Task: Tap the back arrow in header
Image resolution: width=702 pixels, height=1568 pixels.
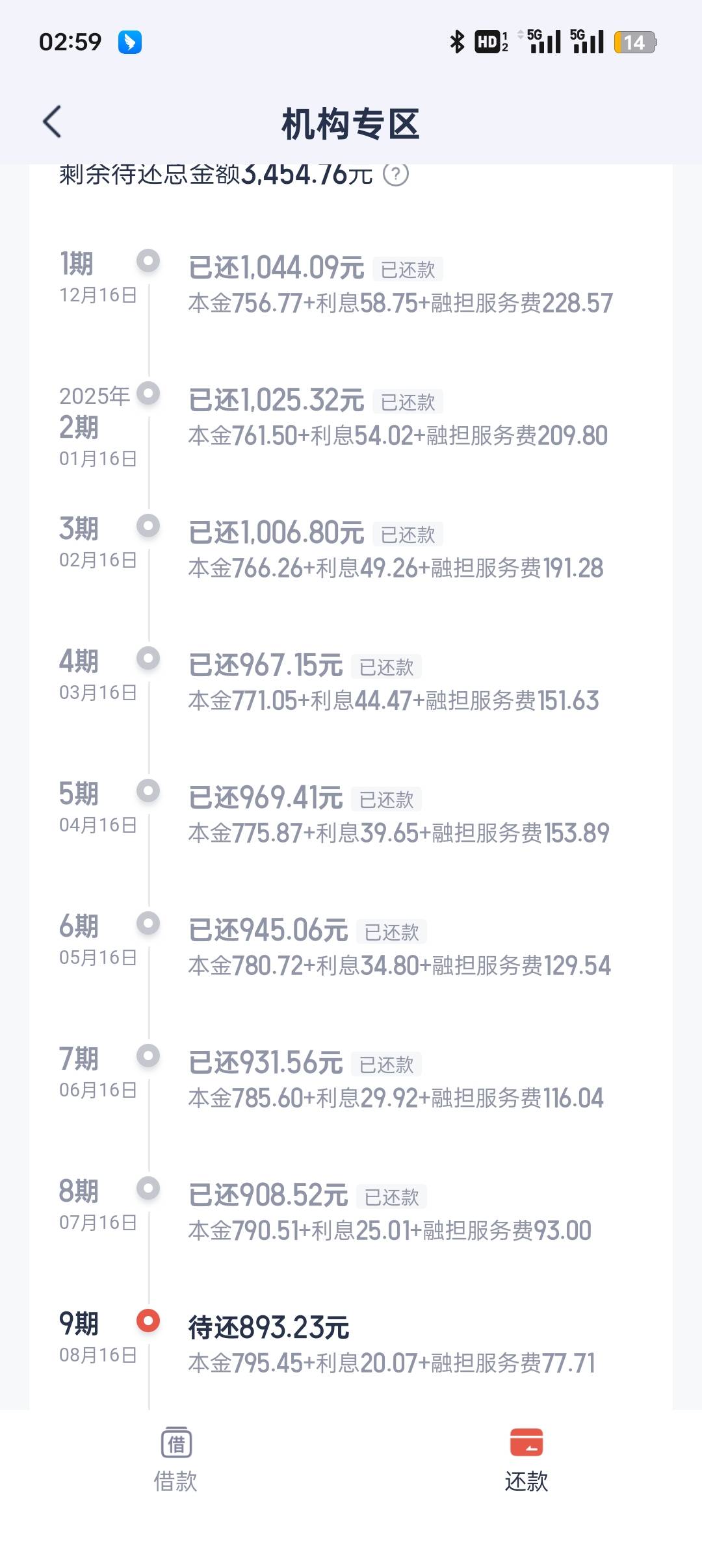Action: coord(52,121)
